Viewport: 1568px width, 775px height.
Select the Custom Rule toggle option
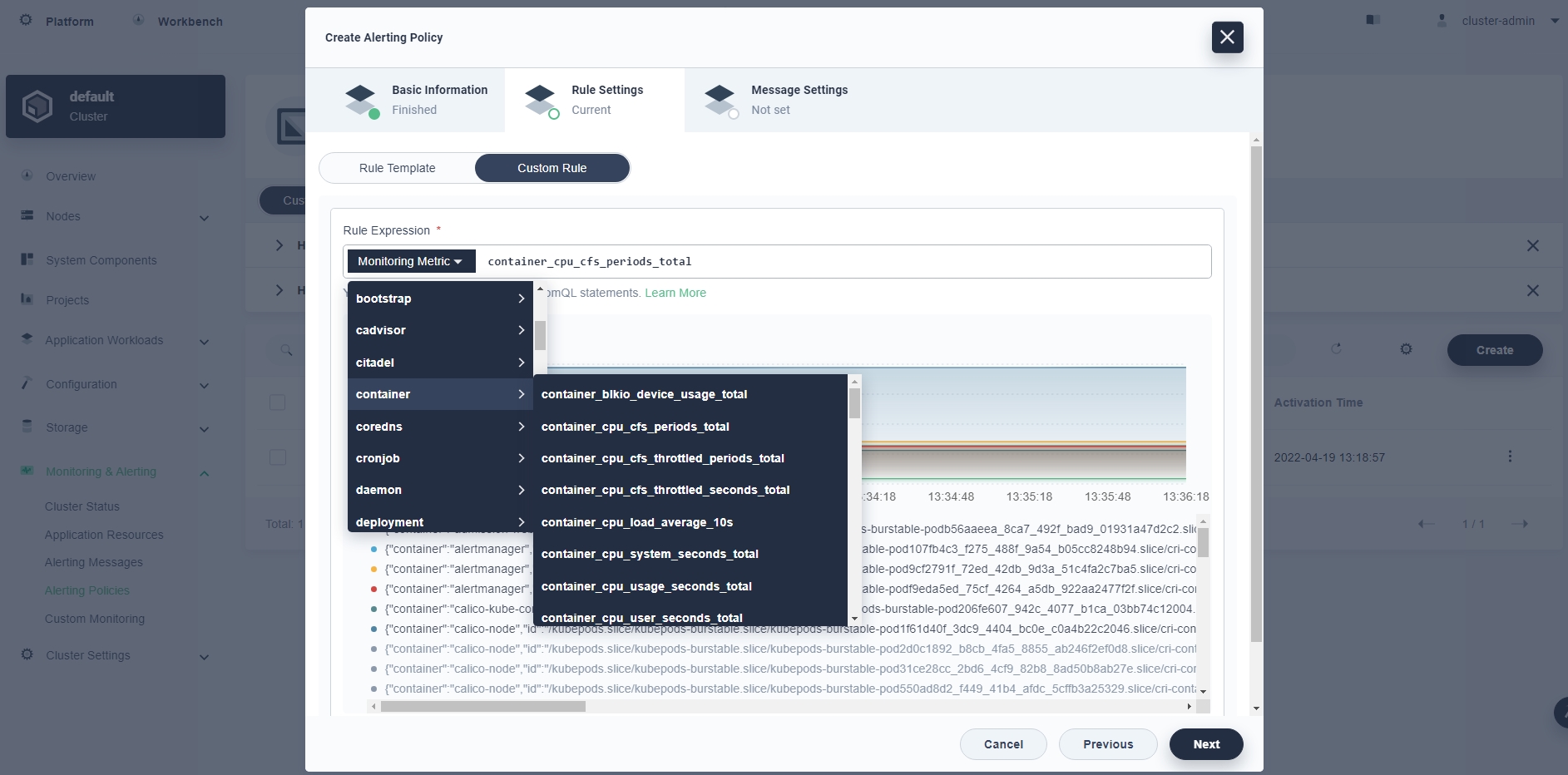(x=552, y=168)
